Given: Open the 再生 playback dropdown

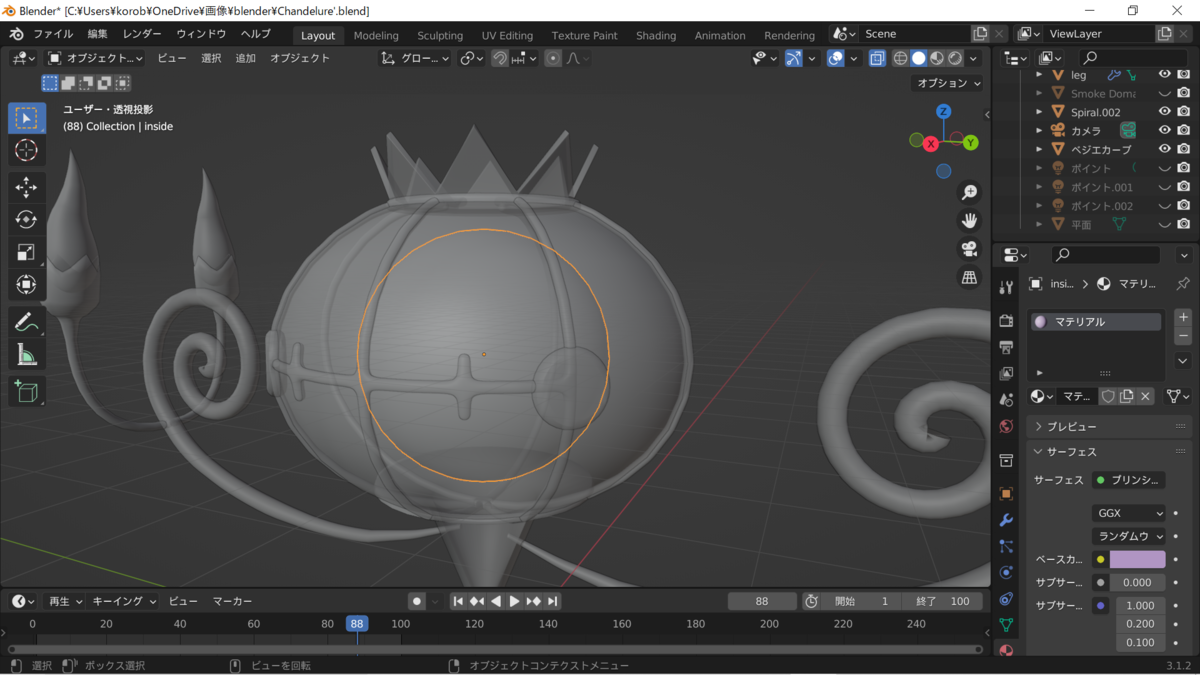Looking at the screenshot, I should (66, 601).
